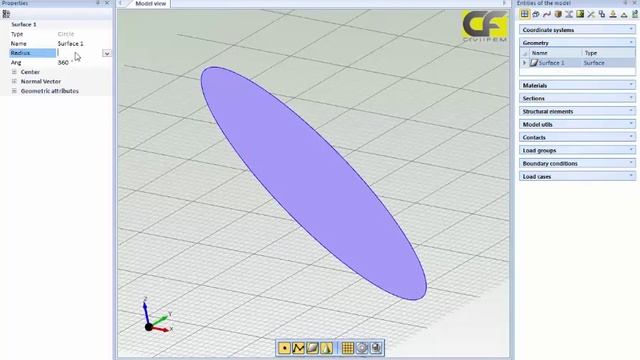This screenshot has height=360, width=640.
Task: Click Surface type cell in Geometry list
Action: pyautogui.click(x=594, y=63)
